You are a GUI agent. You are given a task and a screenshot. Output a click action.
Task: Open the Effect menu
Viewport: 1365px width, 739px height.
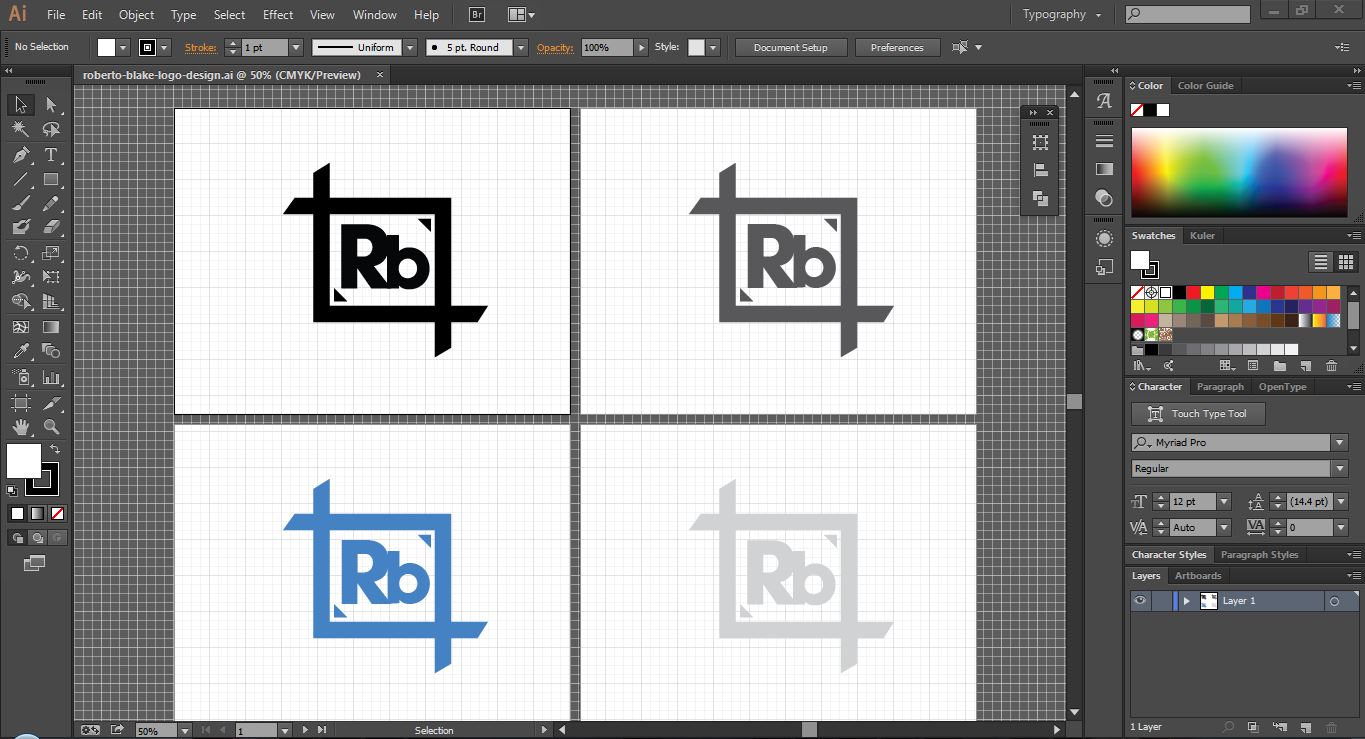(x=278, y=15)
